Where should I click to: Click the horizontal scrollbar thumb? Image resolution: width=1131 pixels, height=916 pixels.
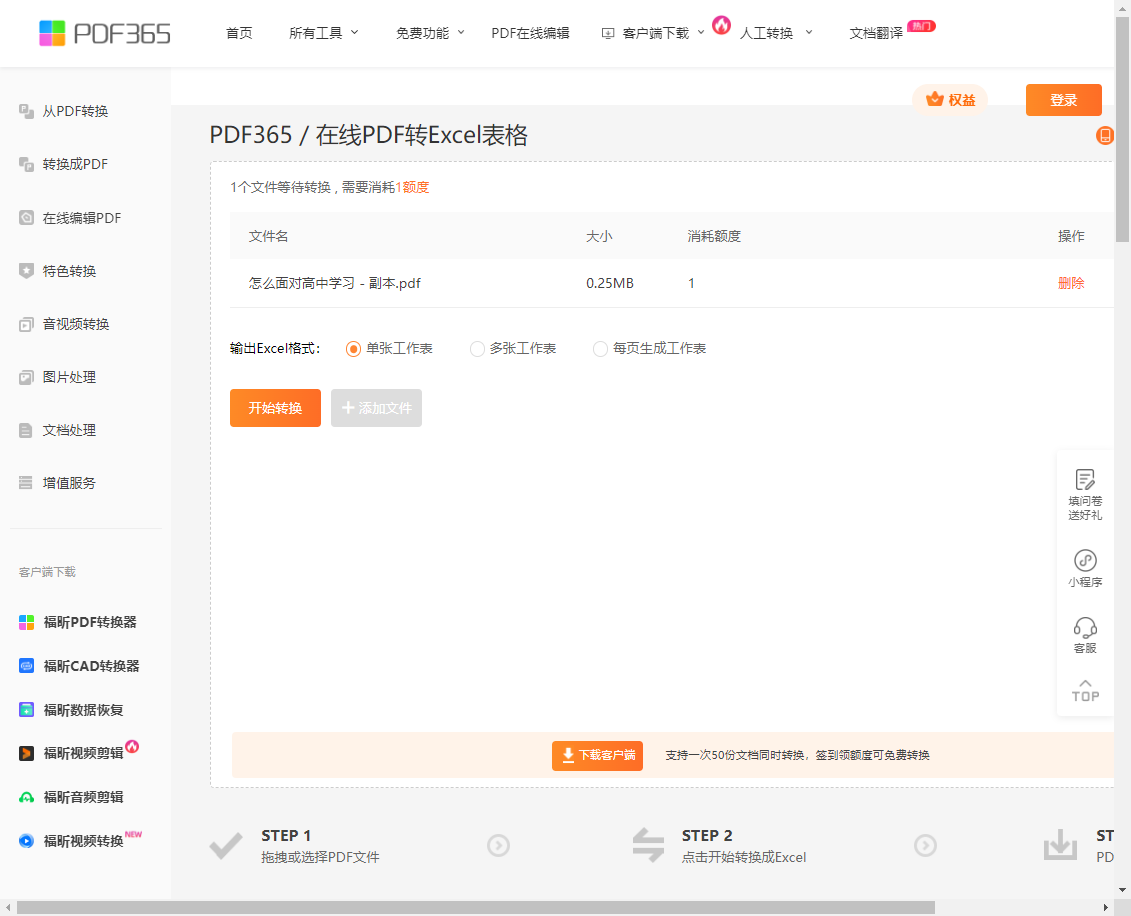tap(475, 907)
